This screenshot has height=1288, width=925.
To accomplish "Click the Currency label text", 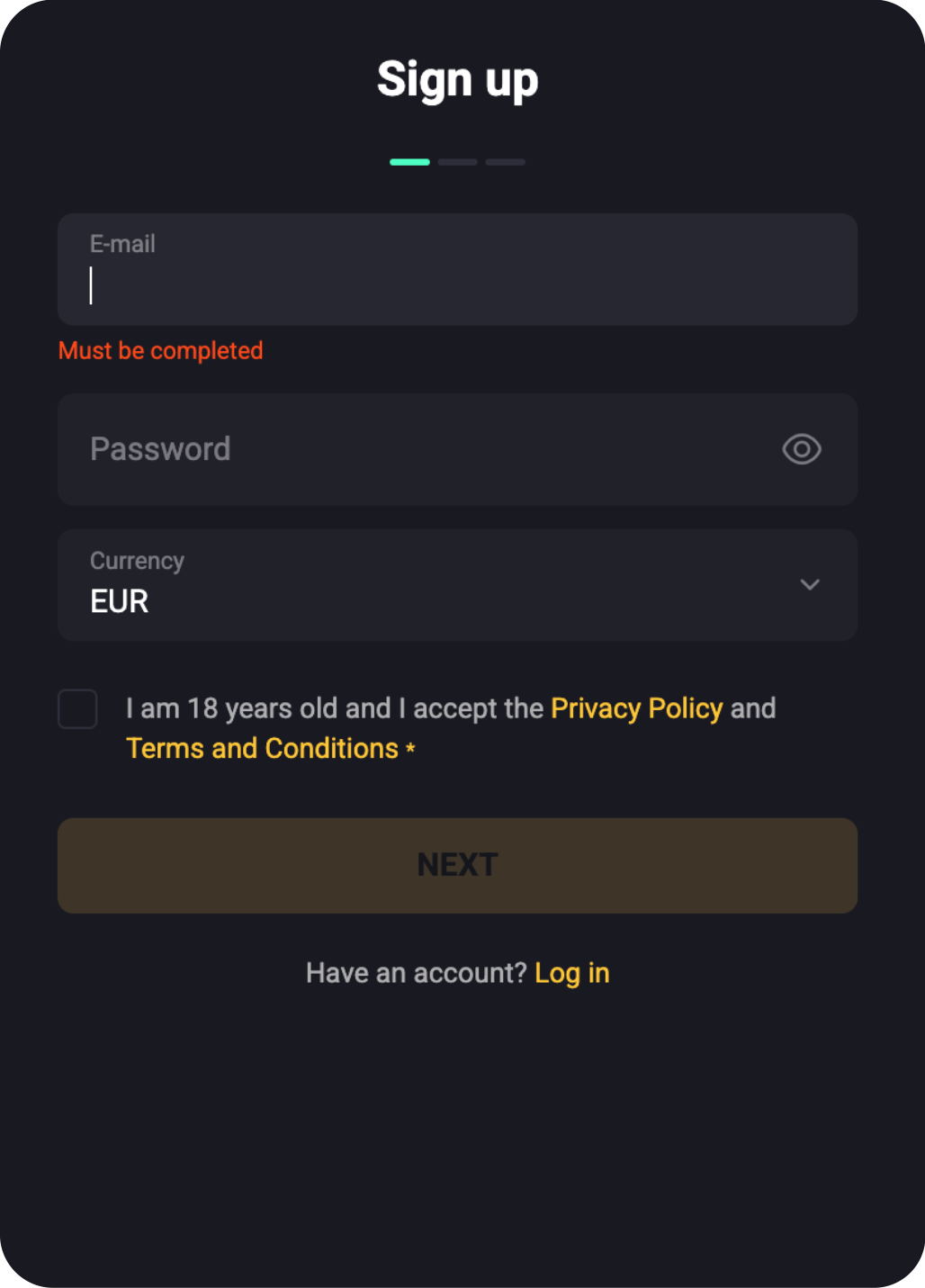I will tap(137, 561).
